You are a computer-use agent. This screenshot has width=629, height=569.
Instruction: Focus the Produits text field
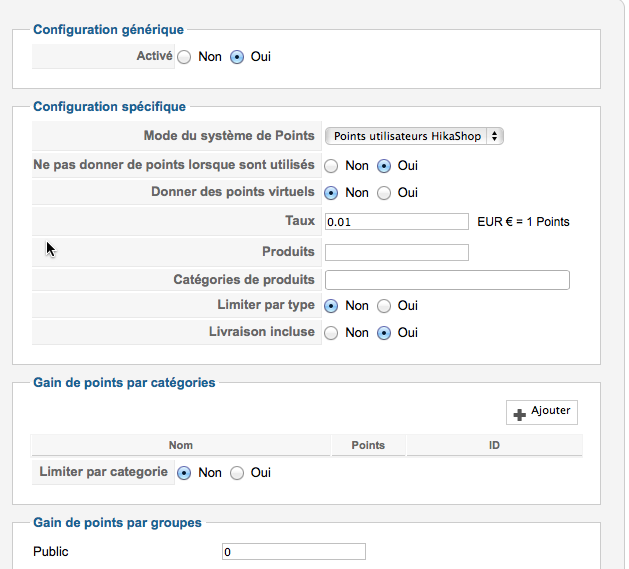click(x=397, y=252)
